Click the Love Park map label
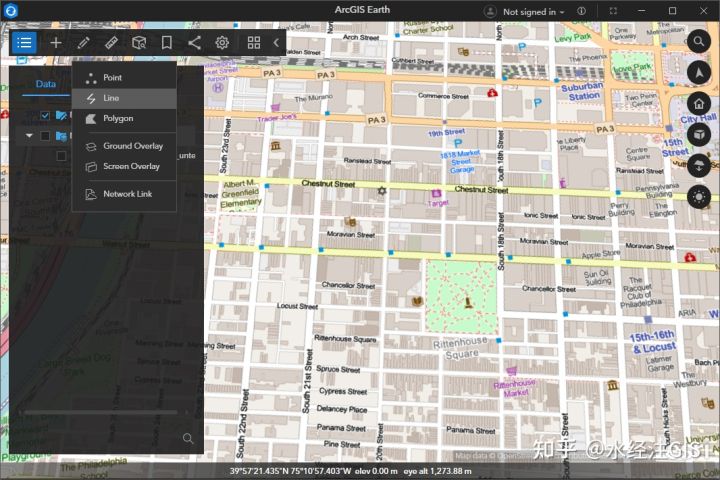This screenshot has width=720, height=480. [x=633, y=69]
